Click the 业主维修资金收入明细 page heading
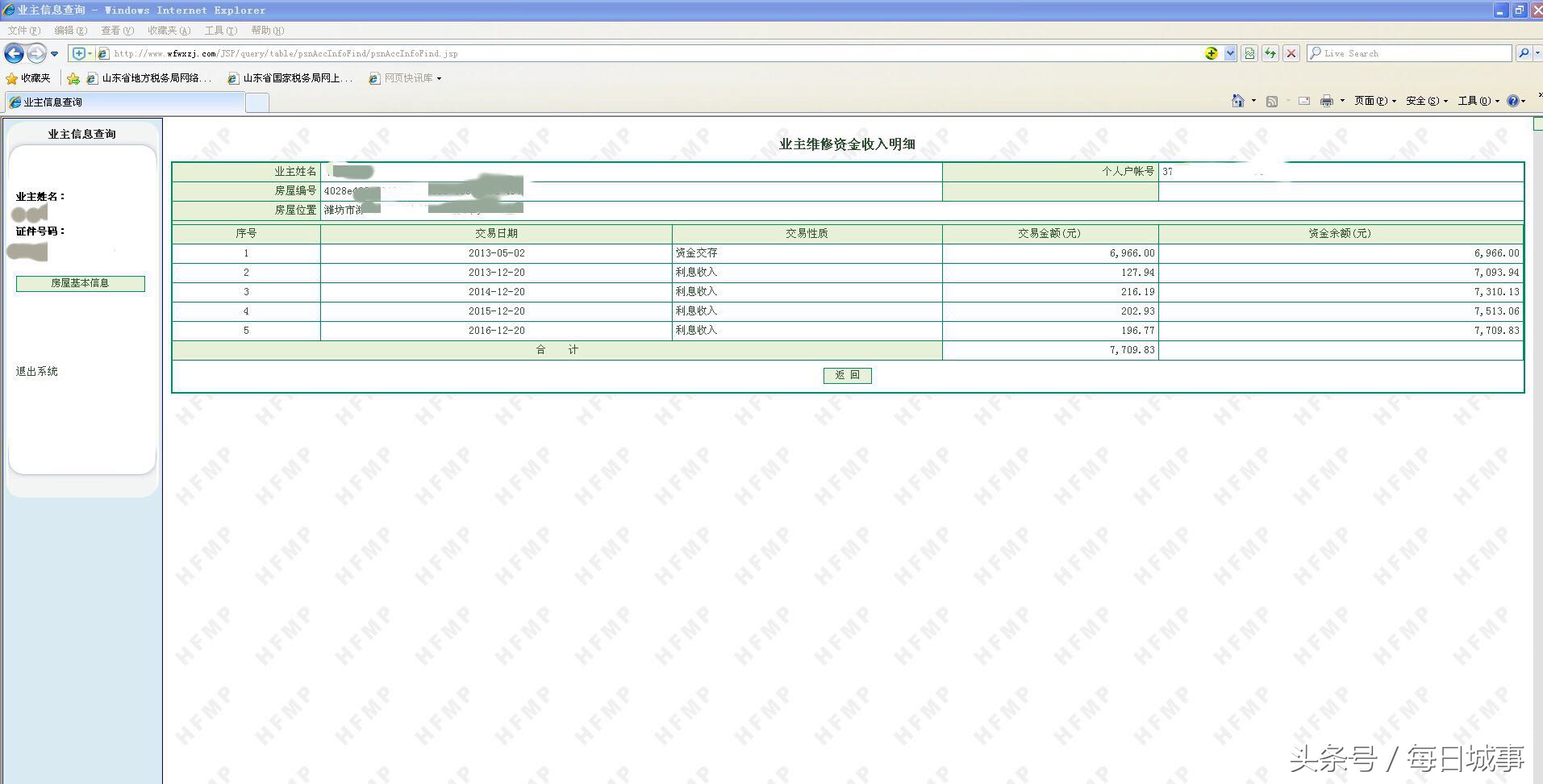Screen dimensions: 1543x784 (847, 144)
